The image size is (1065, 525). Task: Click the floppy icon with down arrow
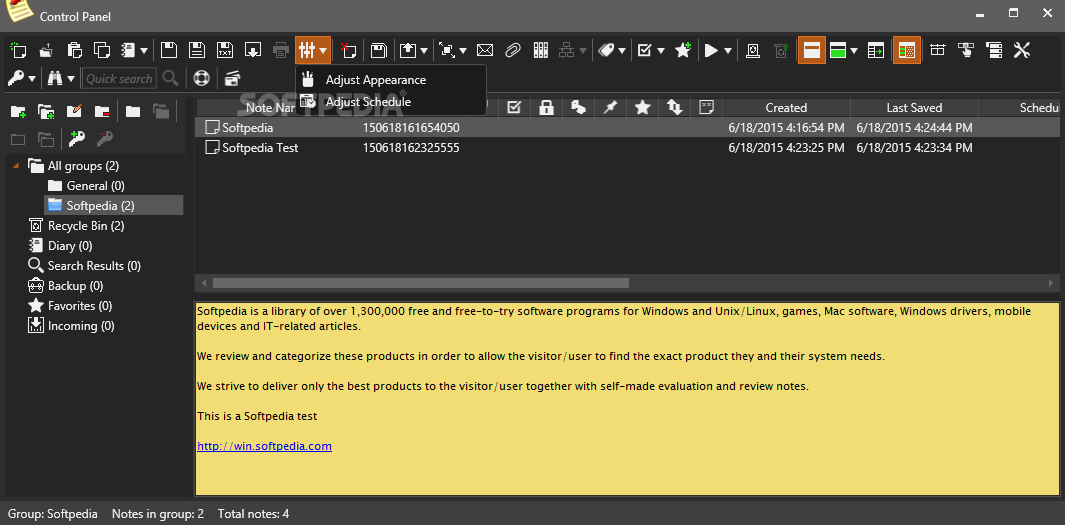253,50
